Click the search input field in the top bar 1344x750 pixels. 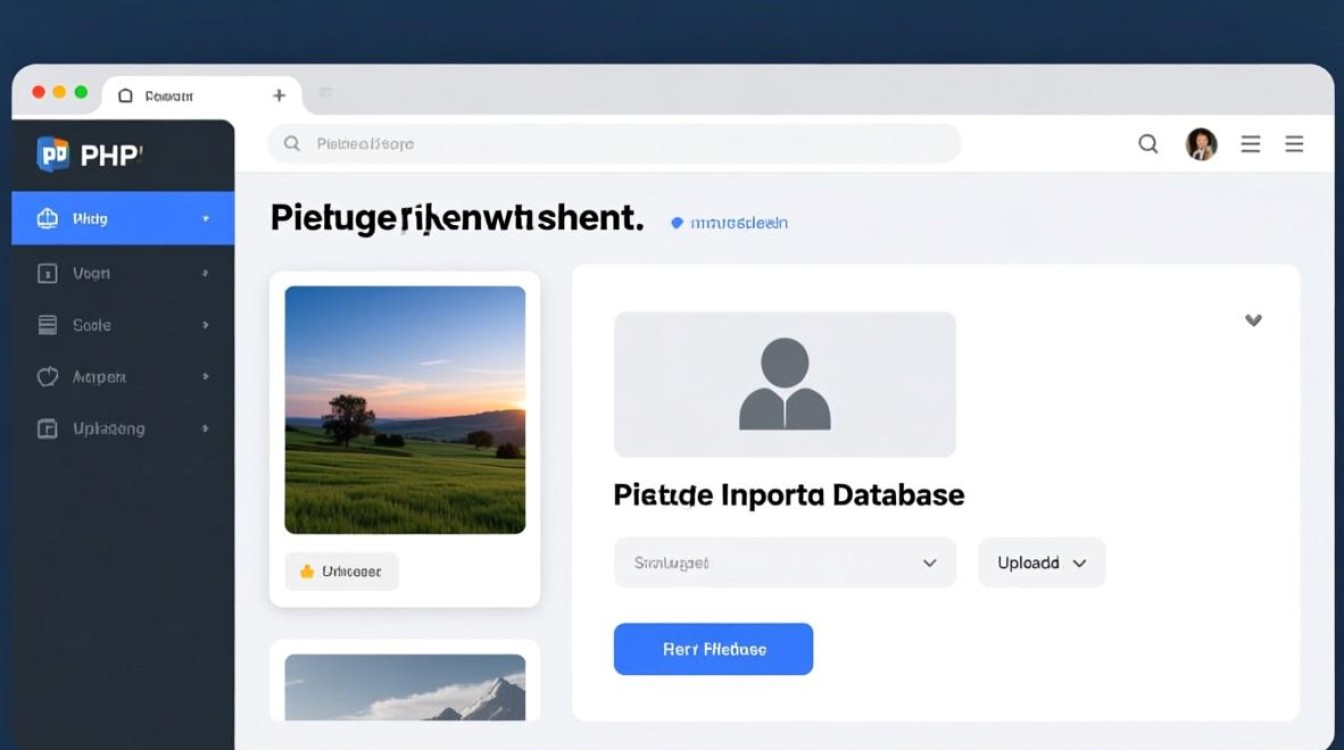click(614, 144)
